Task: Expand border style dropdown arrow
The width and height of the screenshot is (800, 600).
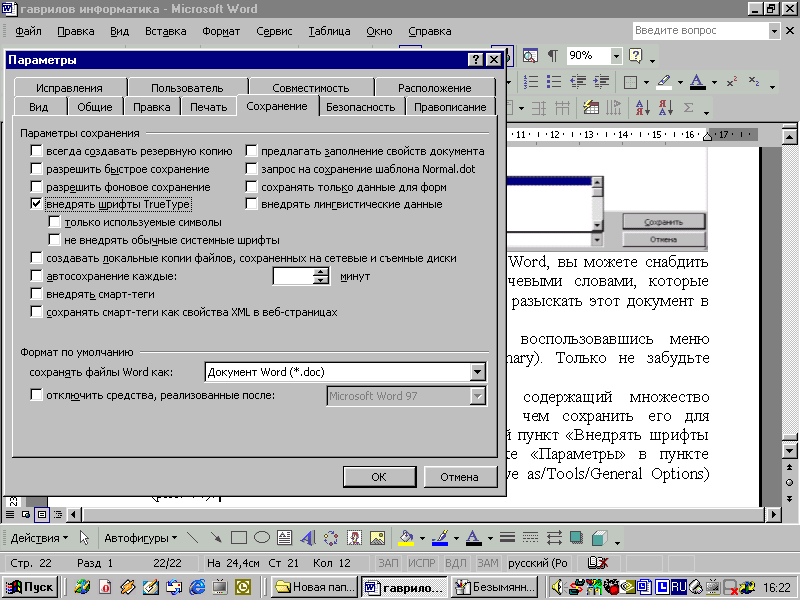Action: click(x=646, y=82)
